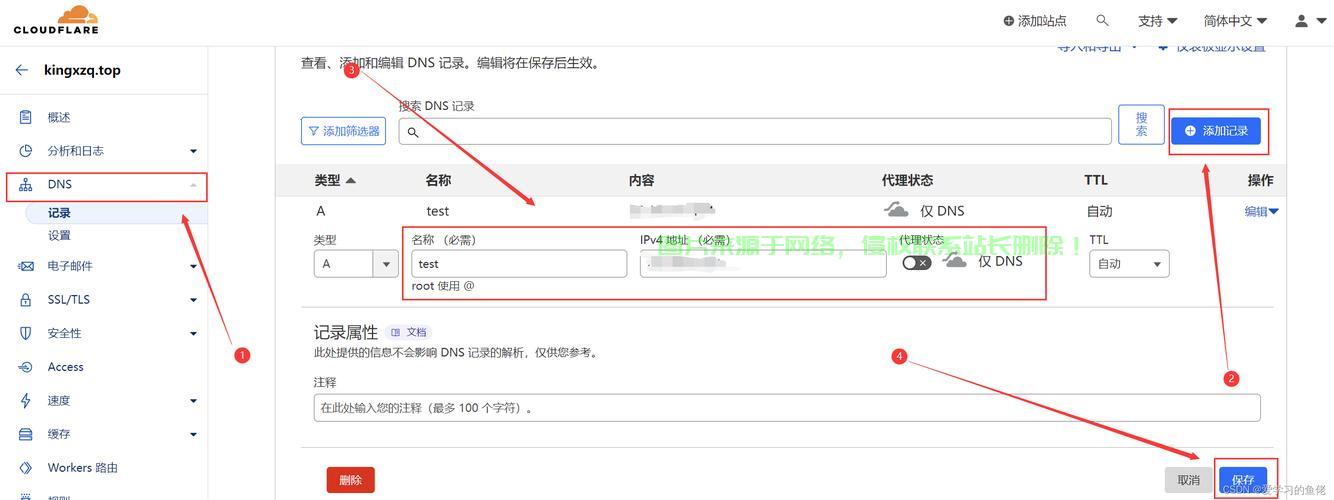Open the 简体中文 language dropdown
The image size is (1334, 500).
[x=1235, y=20]
